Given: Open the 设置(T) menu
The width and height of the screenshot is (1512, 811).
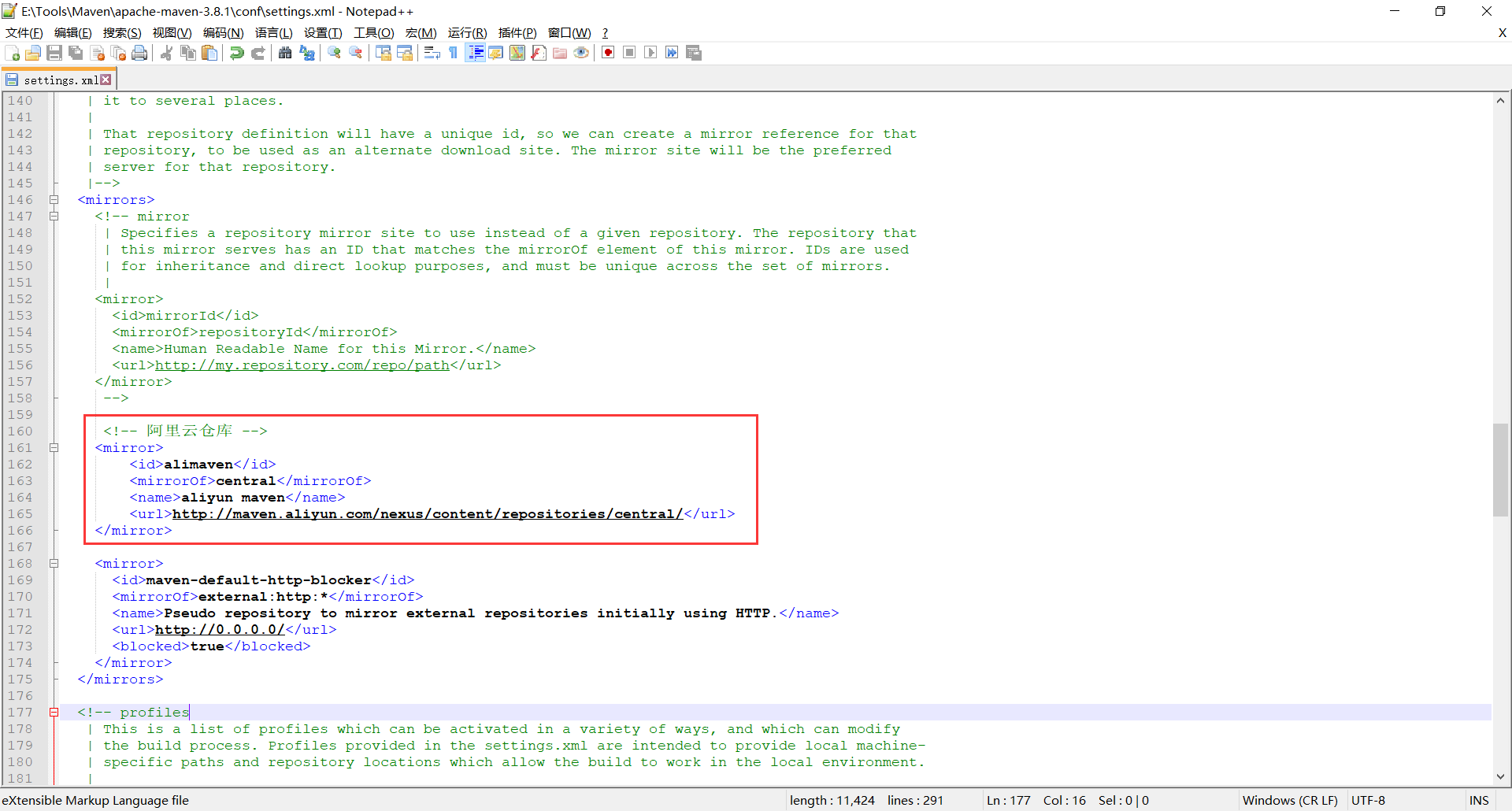Looking at the screenshot, I should [x=323, y=32].
